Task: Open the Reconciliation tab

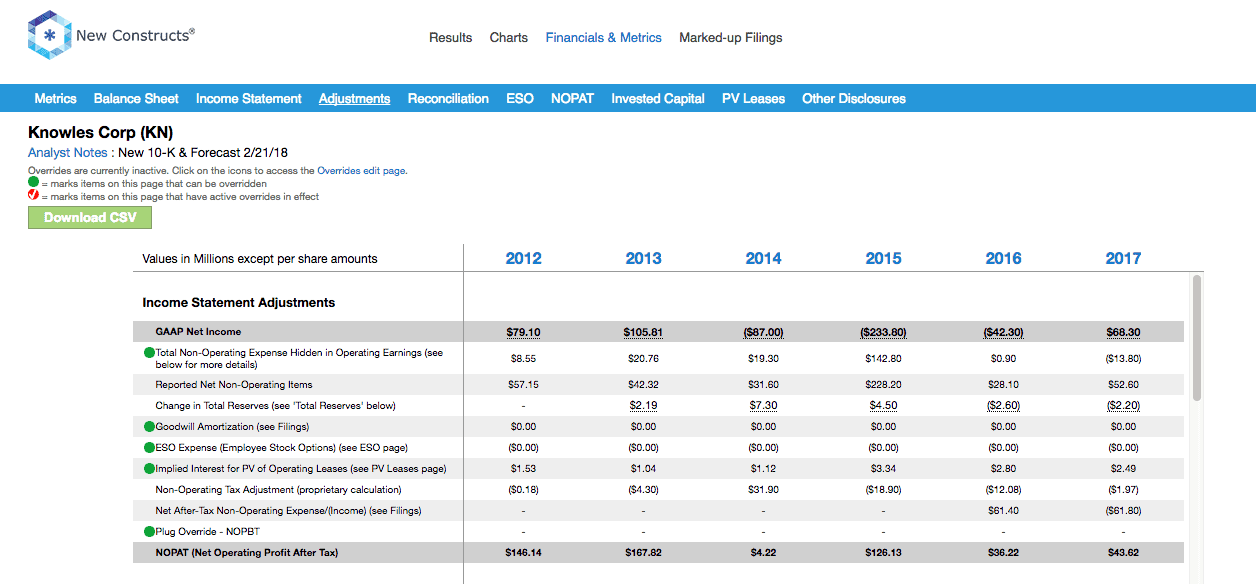Action: pos(448,99)
